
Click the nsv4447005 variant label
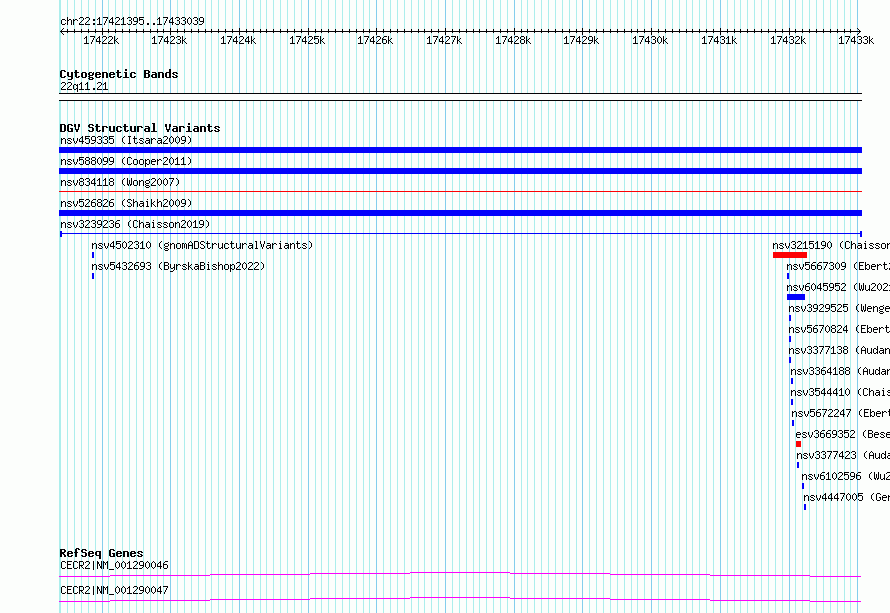(x=846, y=497)
